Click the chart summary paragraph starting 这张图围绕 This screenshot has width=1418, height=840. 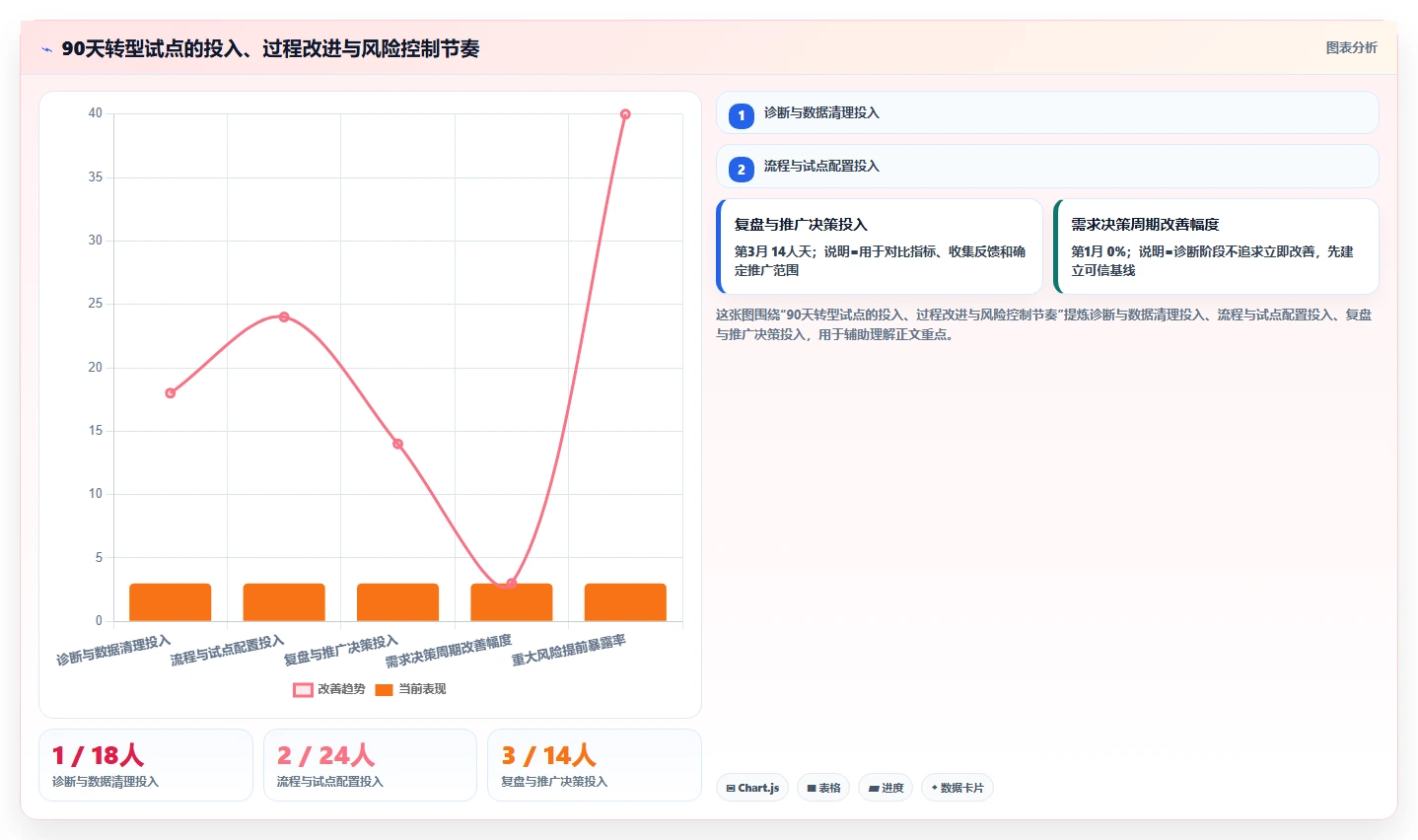tap(1043, 324)
